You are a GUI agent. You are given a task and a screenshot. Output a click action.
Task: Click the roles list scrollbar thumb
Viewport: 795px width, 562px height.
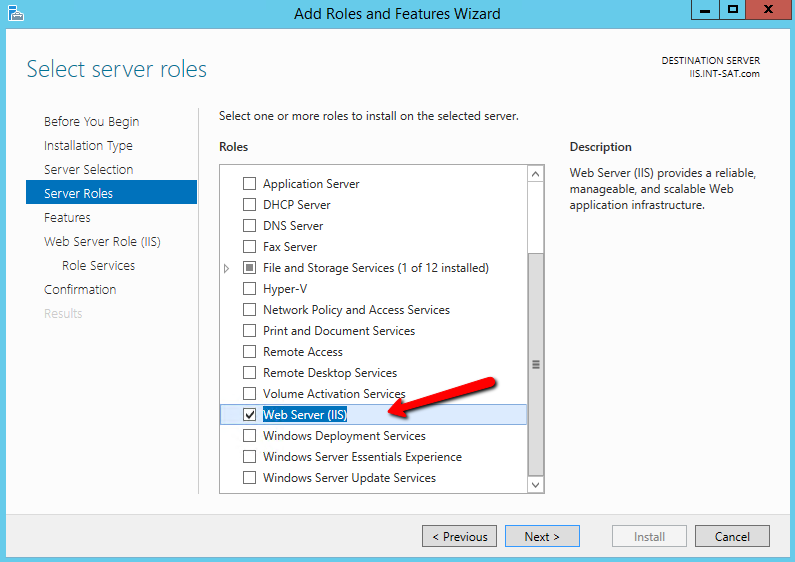(x=536, y=363)
